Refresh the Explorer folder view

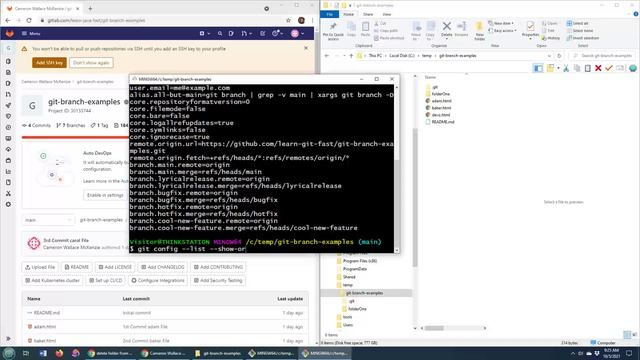click(x=559, y=56)
